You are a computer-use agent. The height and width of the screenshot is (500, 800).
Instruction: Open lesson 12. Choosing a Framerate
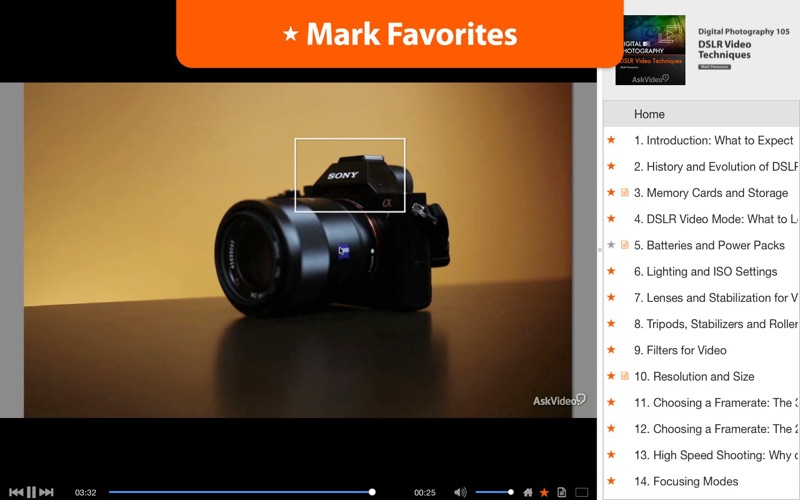point(716,429)
